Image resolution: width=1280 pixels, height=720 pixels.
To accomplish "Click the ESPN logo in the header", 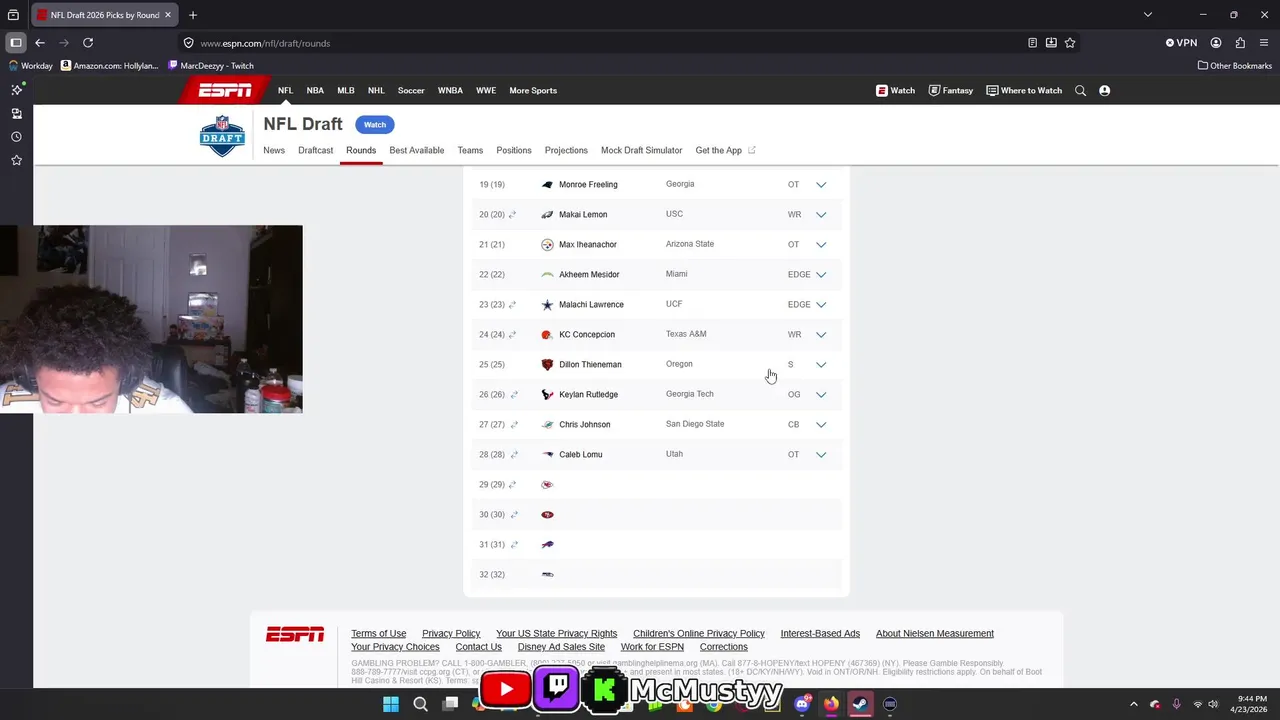I will (x=225, y=90).
